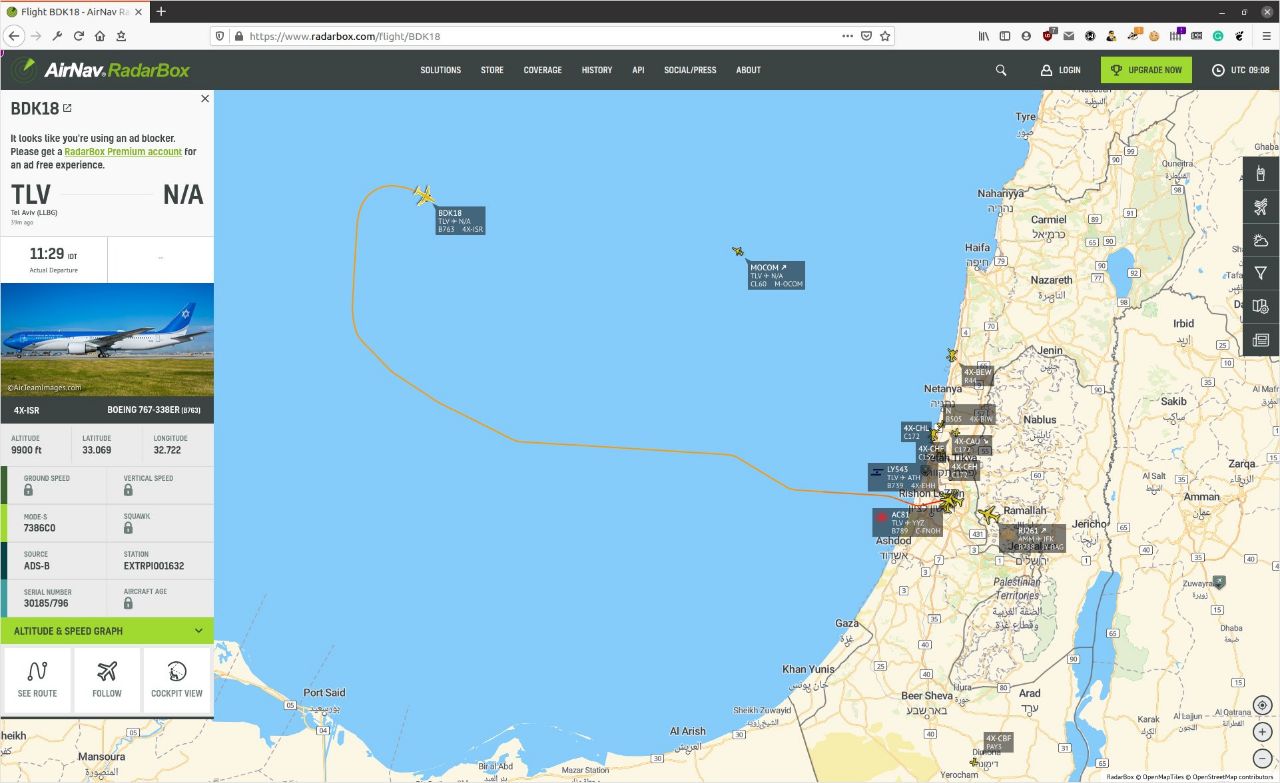Open the weather layer tool
1280x783 pixels.
click(x=1260, y=240)
